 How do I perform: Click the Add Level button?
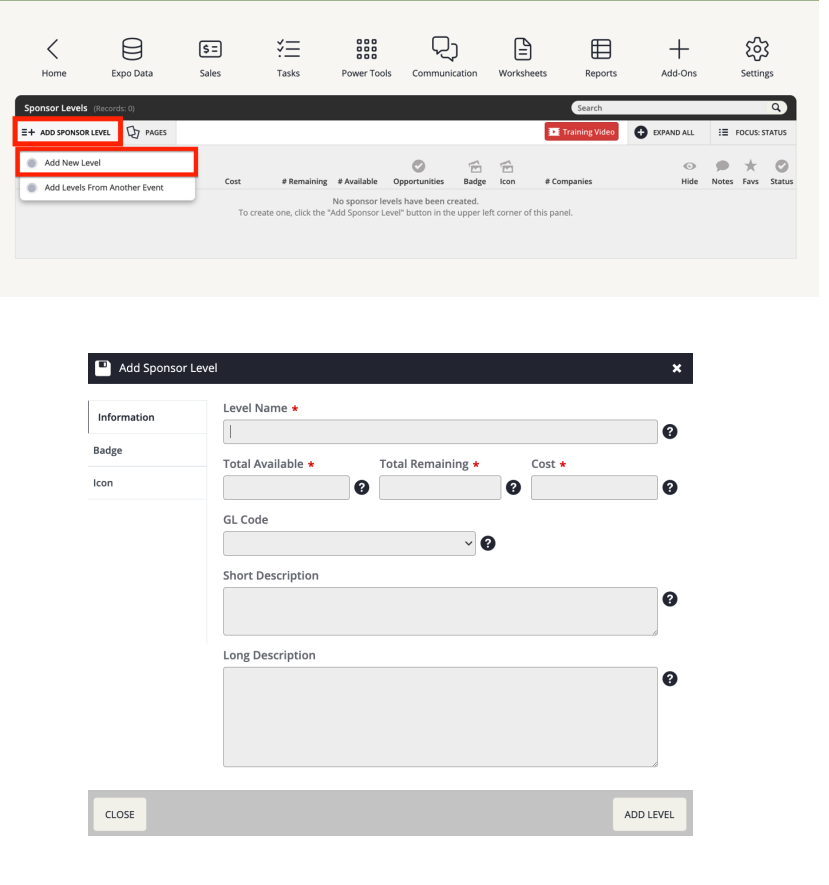tap(649, 814)
